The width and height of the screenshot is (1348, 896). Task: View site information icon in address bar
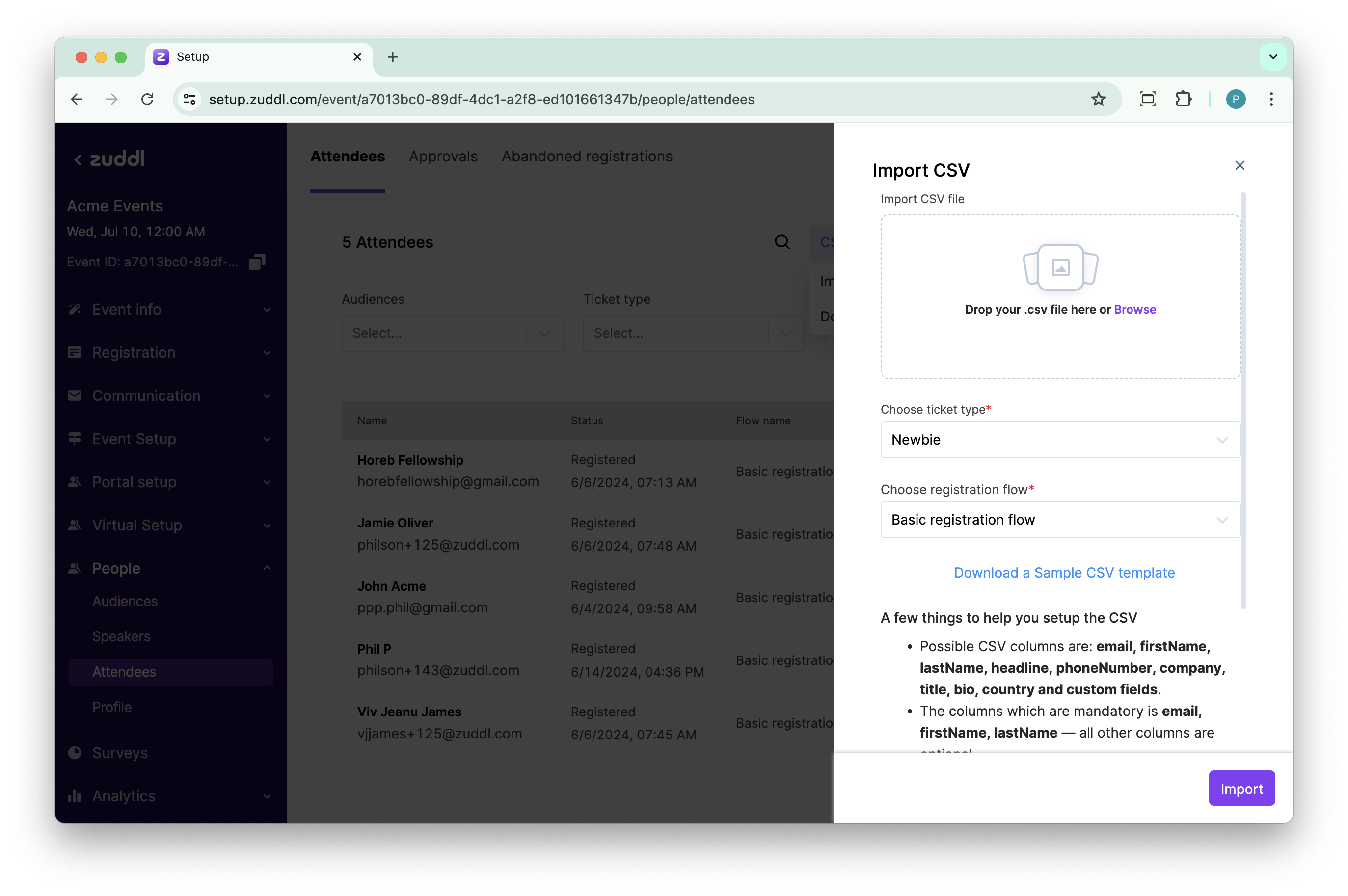190,100
